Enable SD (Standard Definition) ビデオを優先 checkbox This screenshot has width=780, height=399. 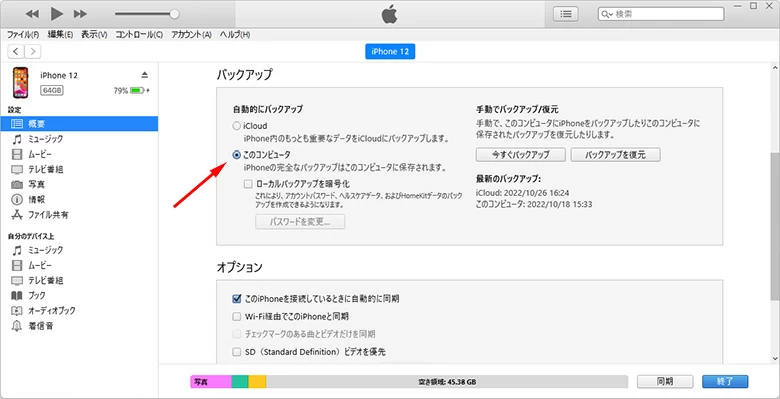pyautogui.click(x=237, y=352)
